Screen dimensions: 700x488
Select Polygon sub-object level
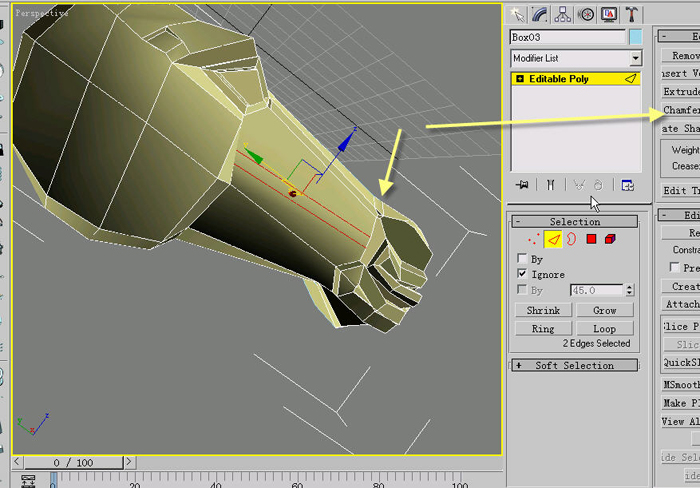pos(591,239)
